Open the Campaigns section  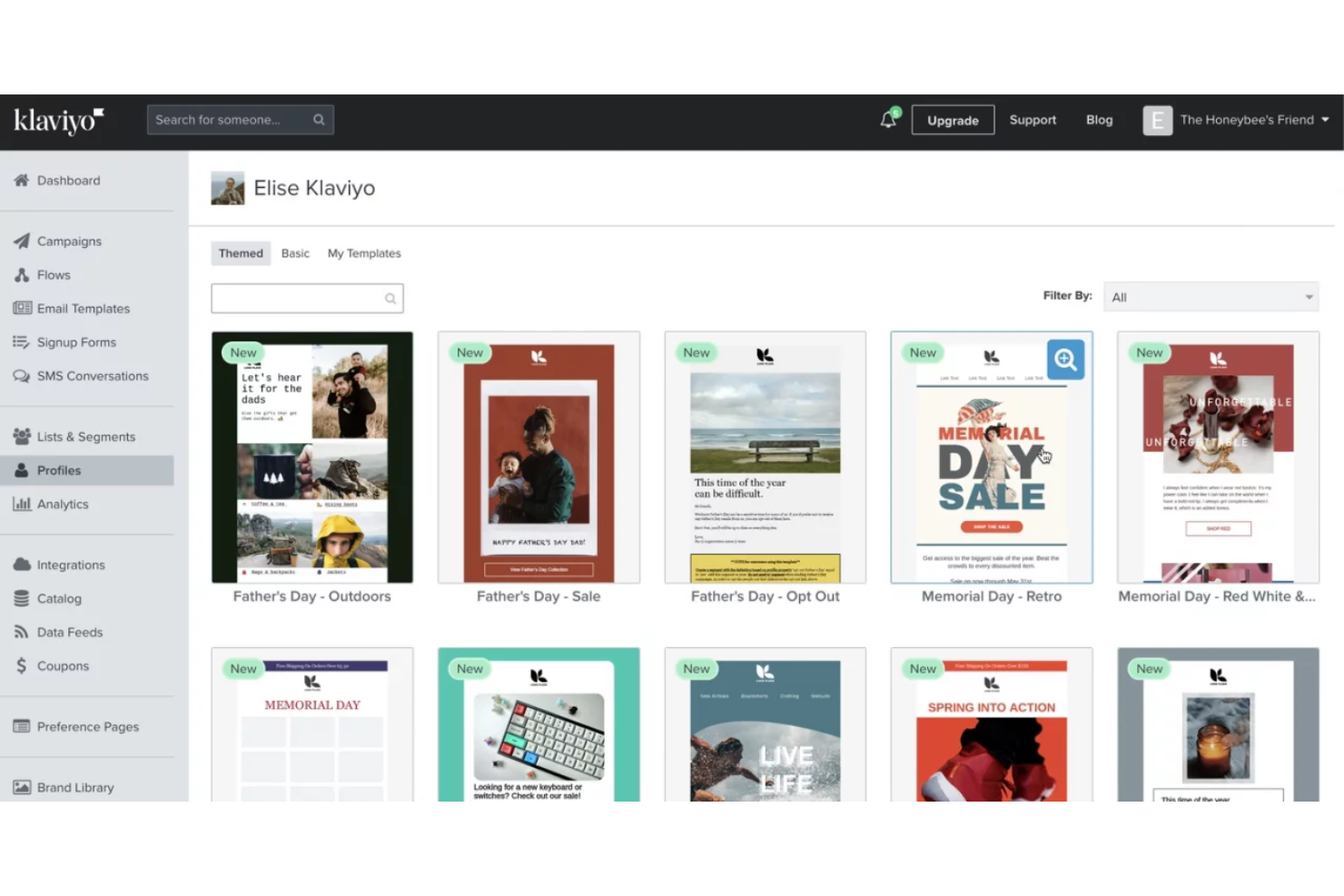(x=69, y=241)
